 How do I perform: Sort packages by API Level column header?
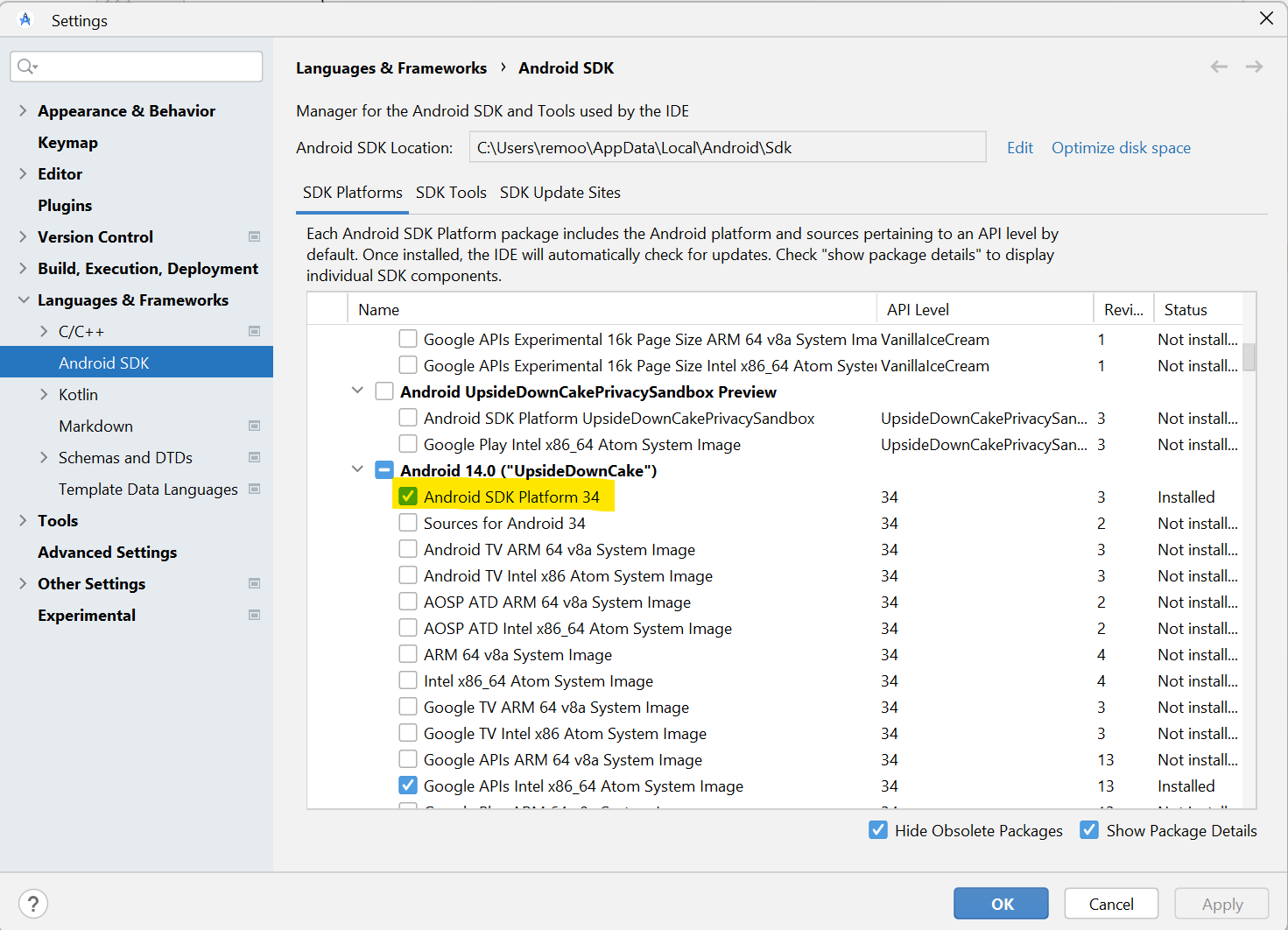(x=985, y=309)
